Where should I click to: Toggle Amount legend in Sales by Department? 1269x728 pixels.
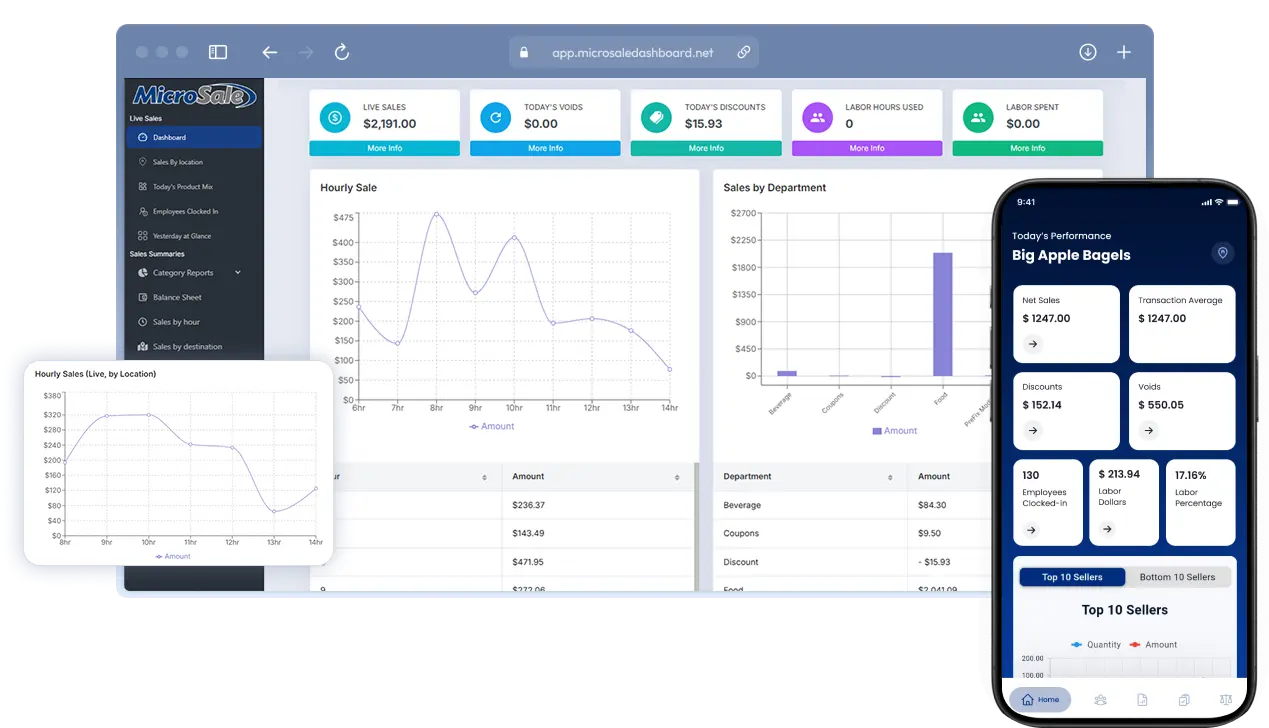coord(894,431)
